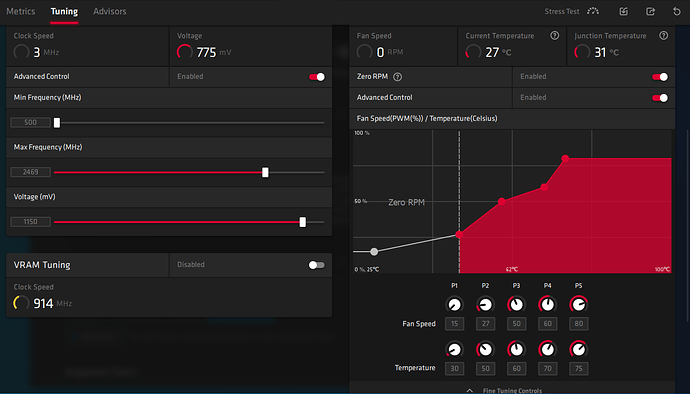Screen dimensions: 690x394
Task: Toggle the Zero RPM switch
Action: (x=660, y=77)
